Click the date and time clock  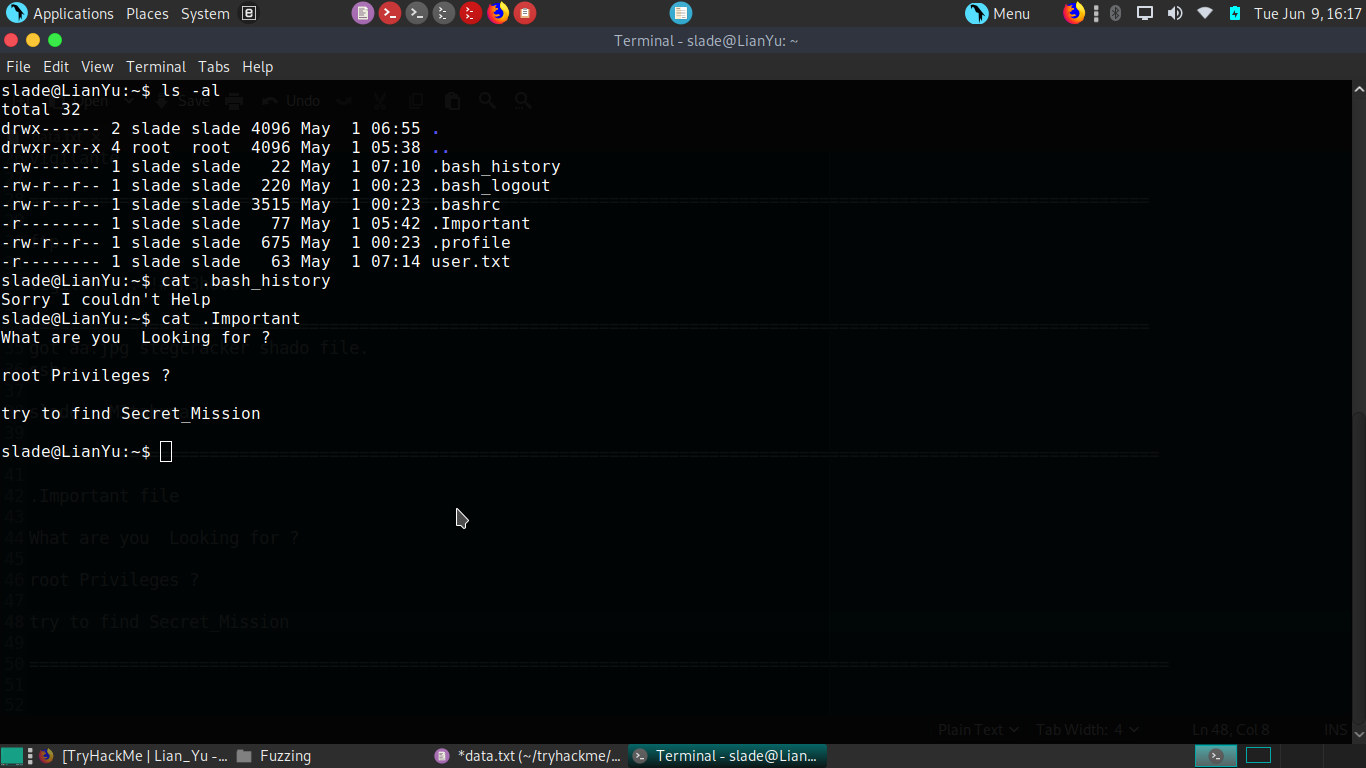(x=1308, y=13)
